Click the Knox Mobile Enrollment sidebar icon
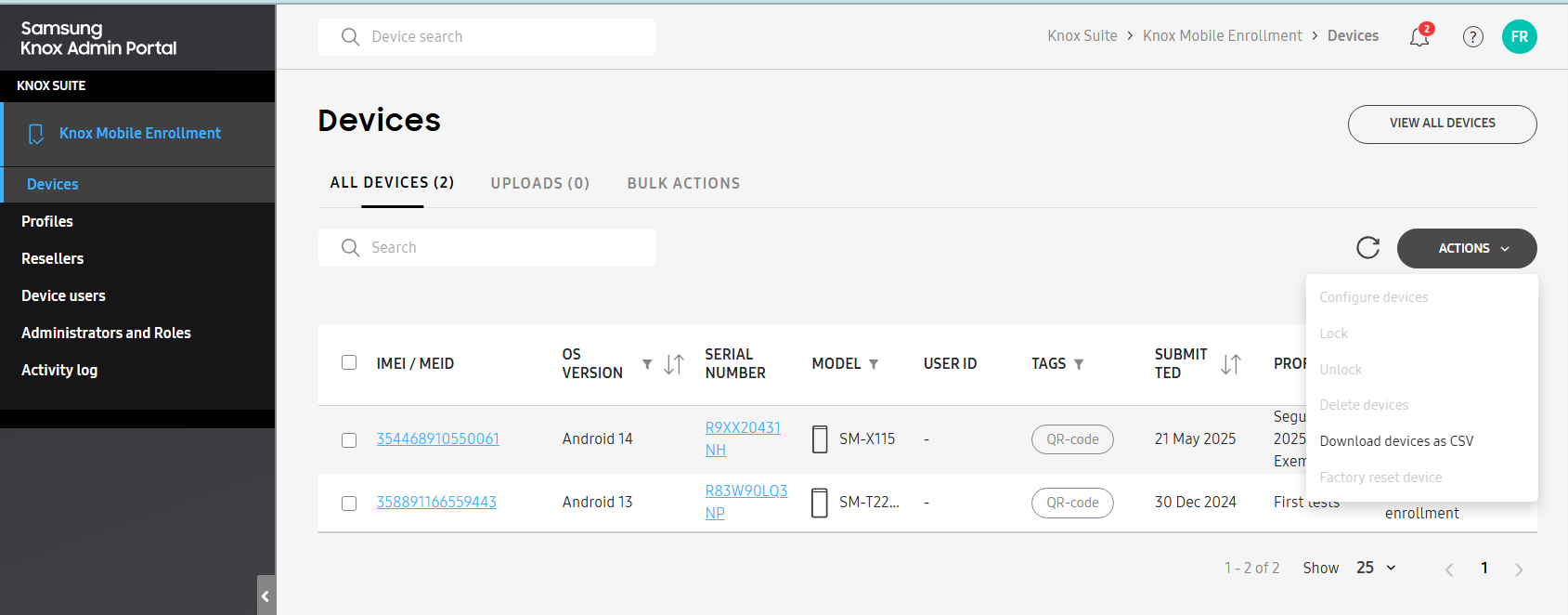The image size is (1568, 615). (36, 134)
